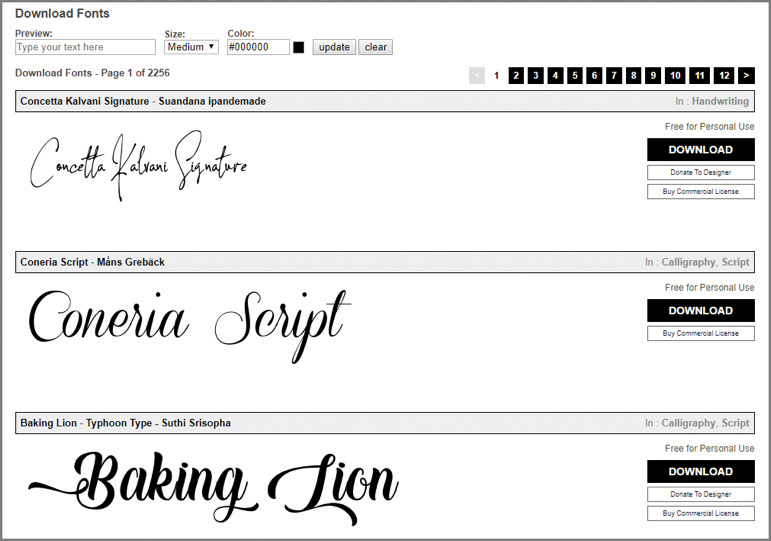This screenshot has width=771, height=541.
Task: Download the Baking Lion font
Action: pos(700,472)
